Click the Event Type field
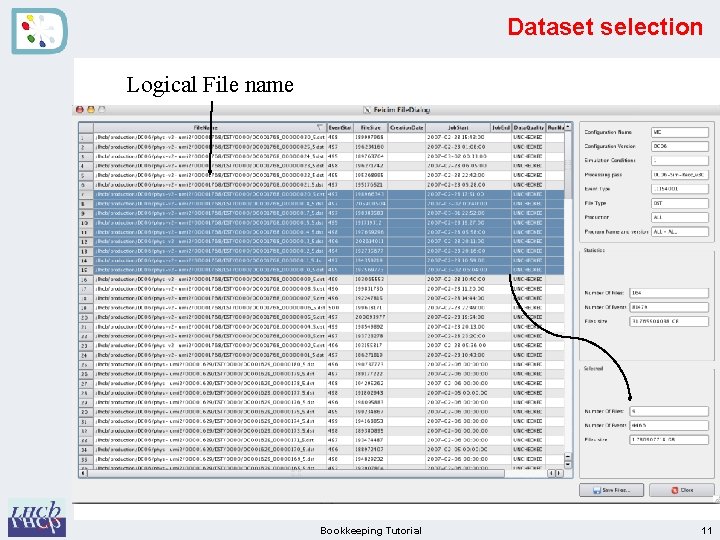Viewport: 720px width, 540px height. (680, 189)
